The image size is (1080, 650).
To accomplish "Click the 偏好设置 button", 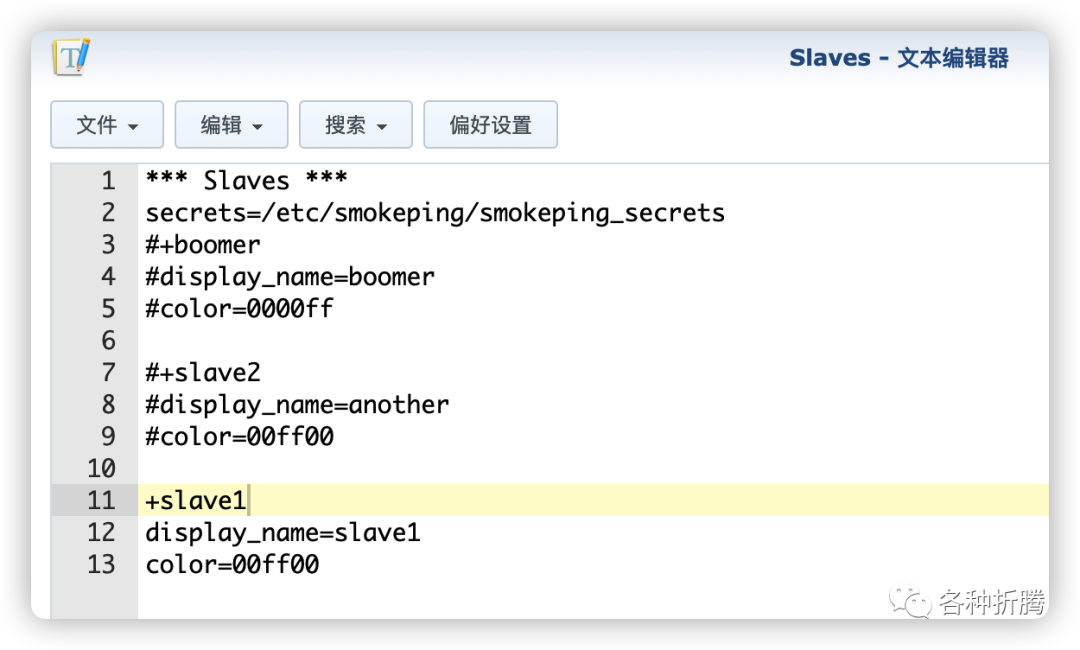I will click(490, 125).
